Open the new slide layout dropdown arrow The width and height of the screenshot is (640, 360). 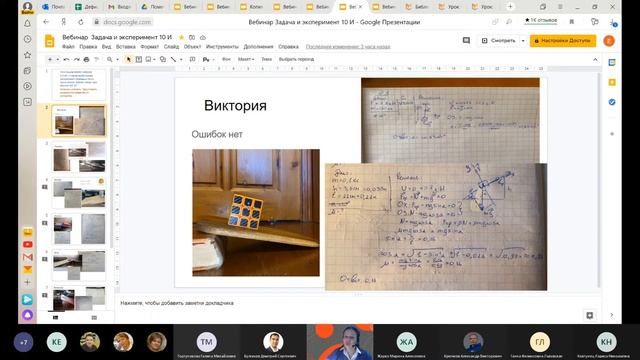[58, 60]
